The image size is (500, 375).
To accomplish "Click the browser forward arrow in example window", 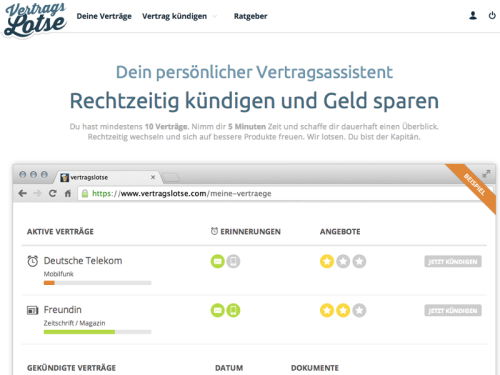I will (x=37, y=193).
